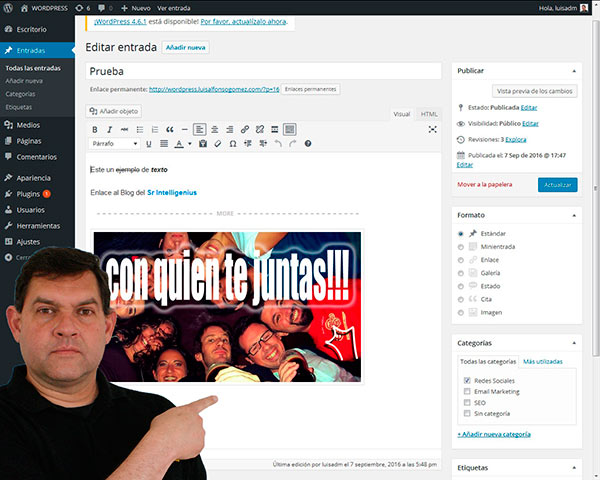This screenshot has height=480, width=600.
Task: Click Vista previa de los cambios
Action: coord(535,91)
